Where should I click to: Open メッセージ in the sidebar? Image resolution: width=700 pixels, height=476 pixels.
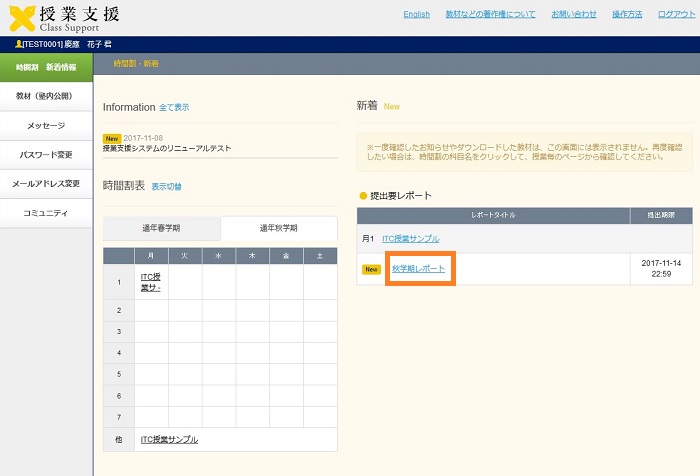(x=46, y=126)
